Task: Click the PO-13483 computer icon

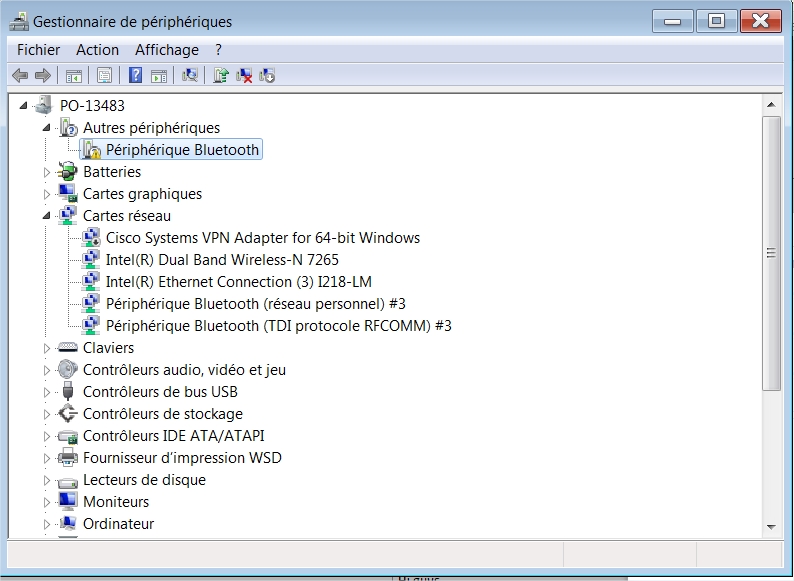Action: pyautogui.click(x=43, y=105)
